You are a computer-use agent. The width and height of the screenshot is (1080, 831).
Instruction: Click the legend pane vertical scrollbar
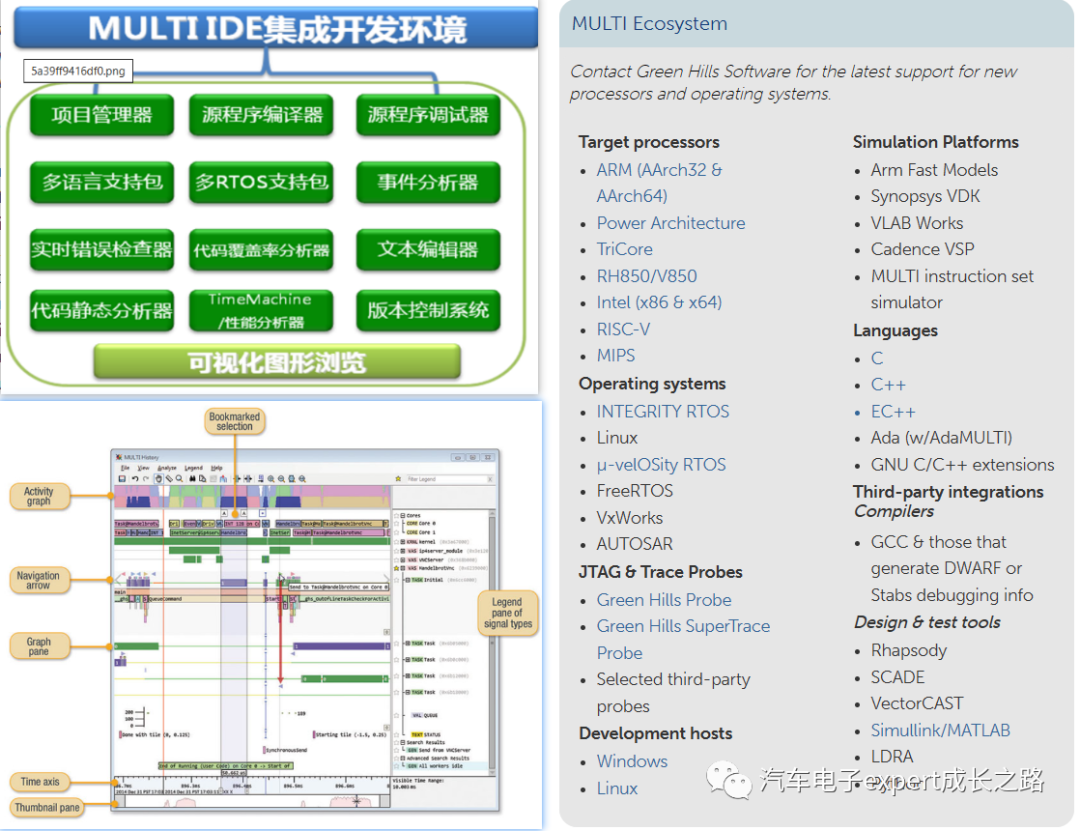tap(492, 641)
